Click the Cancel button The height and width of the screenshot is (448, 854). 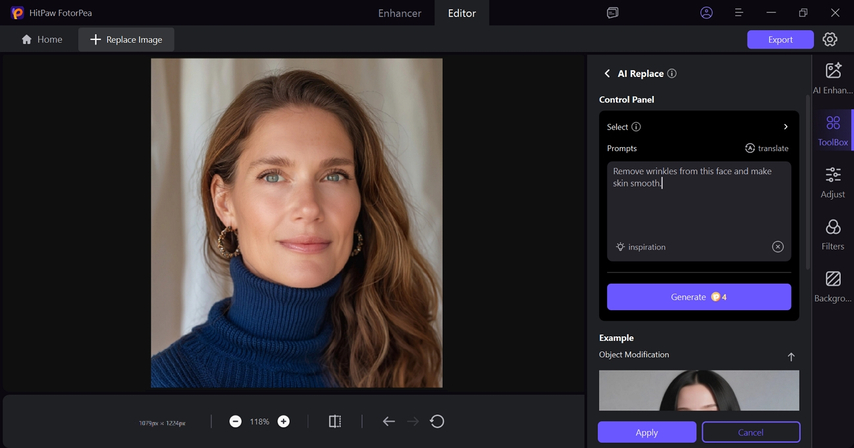click(x=751, y=432)
